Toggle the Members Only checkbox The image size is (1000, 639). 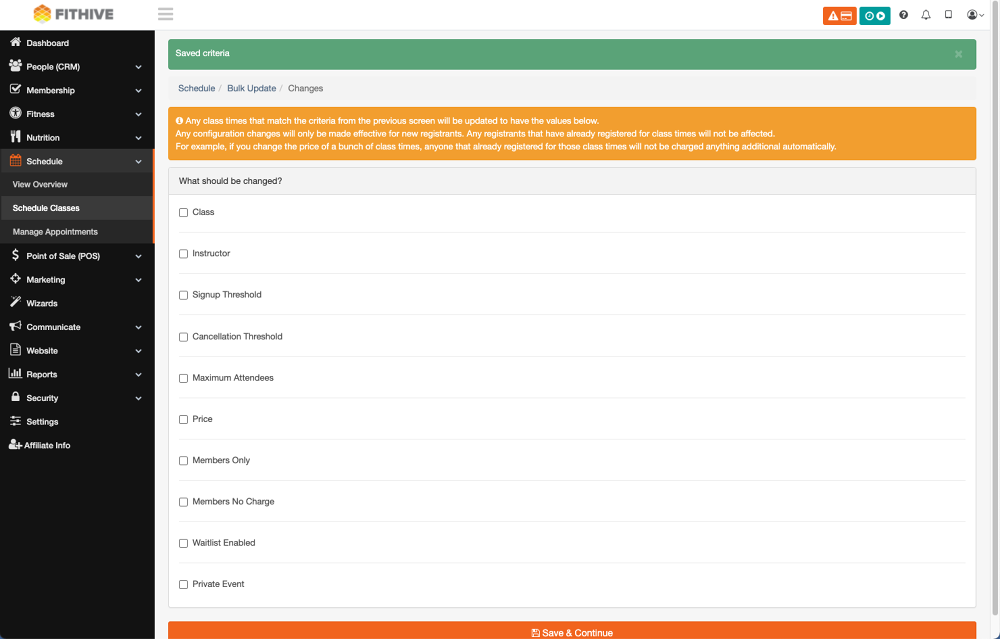click(183, 460)
